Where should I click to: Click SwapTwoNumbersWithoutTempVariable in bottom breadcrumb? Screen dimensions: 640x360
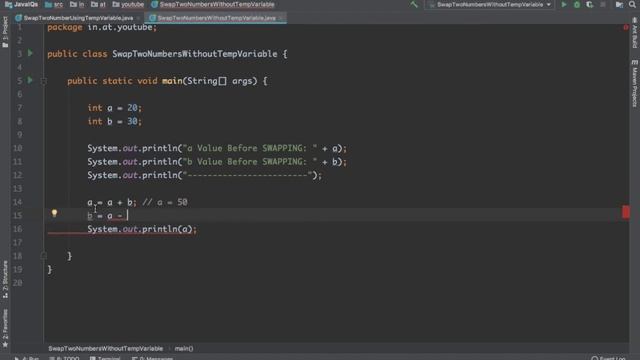tap(105, 349)
